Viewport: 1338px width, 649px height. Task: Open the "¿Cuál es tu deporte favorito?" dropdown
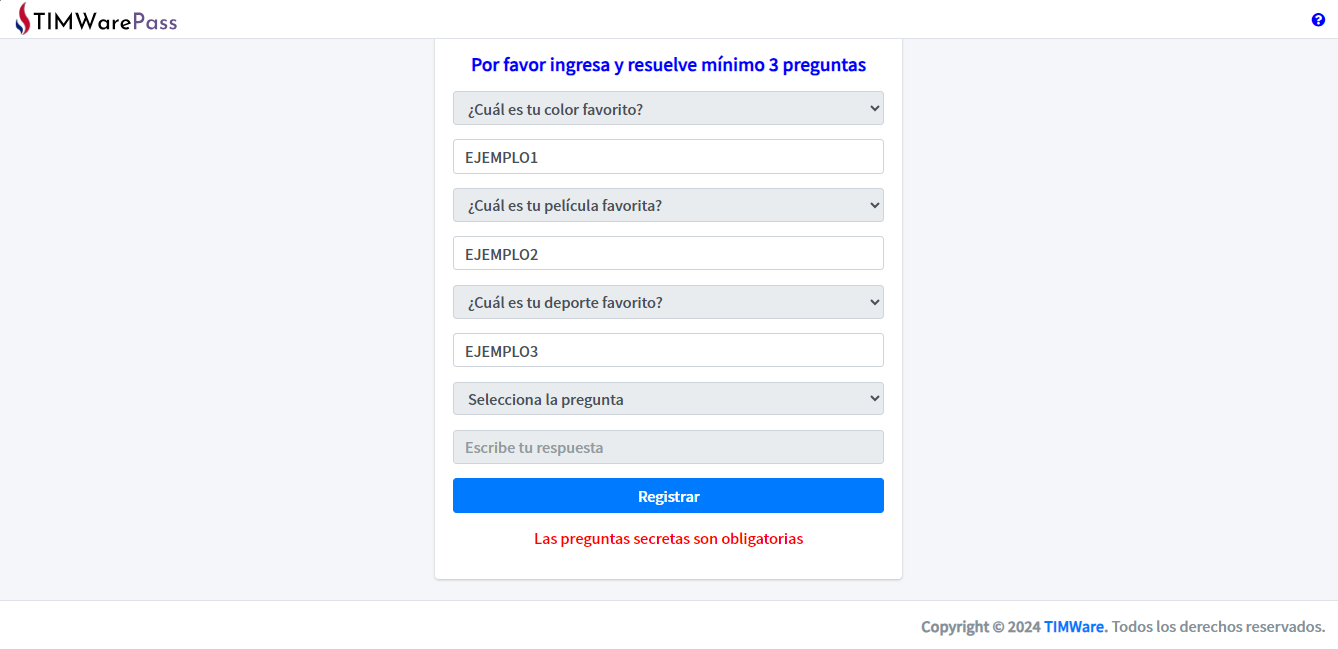pyautogui.click(x=668, y=301)
